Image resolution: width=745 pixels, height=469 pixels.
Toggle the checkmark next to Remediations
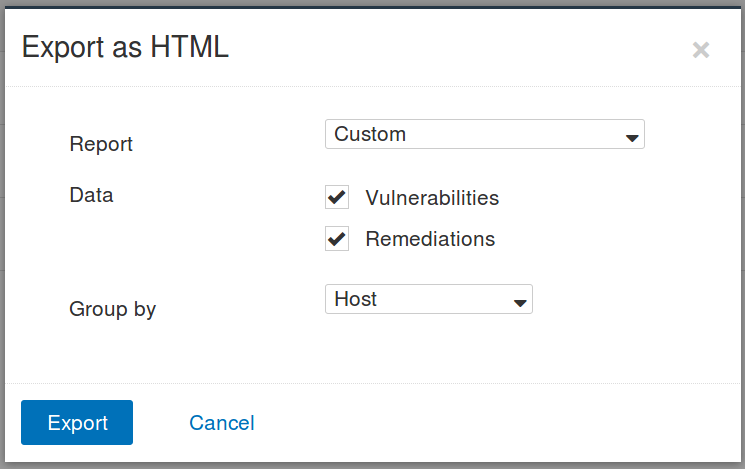pyautogui.click(x=337, y=239)
